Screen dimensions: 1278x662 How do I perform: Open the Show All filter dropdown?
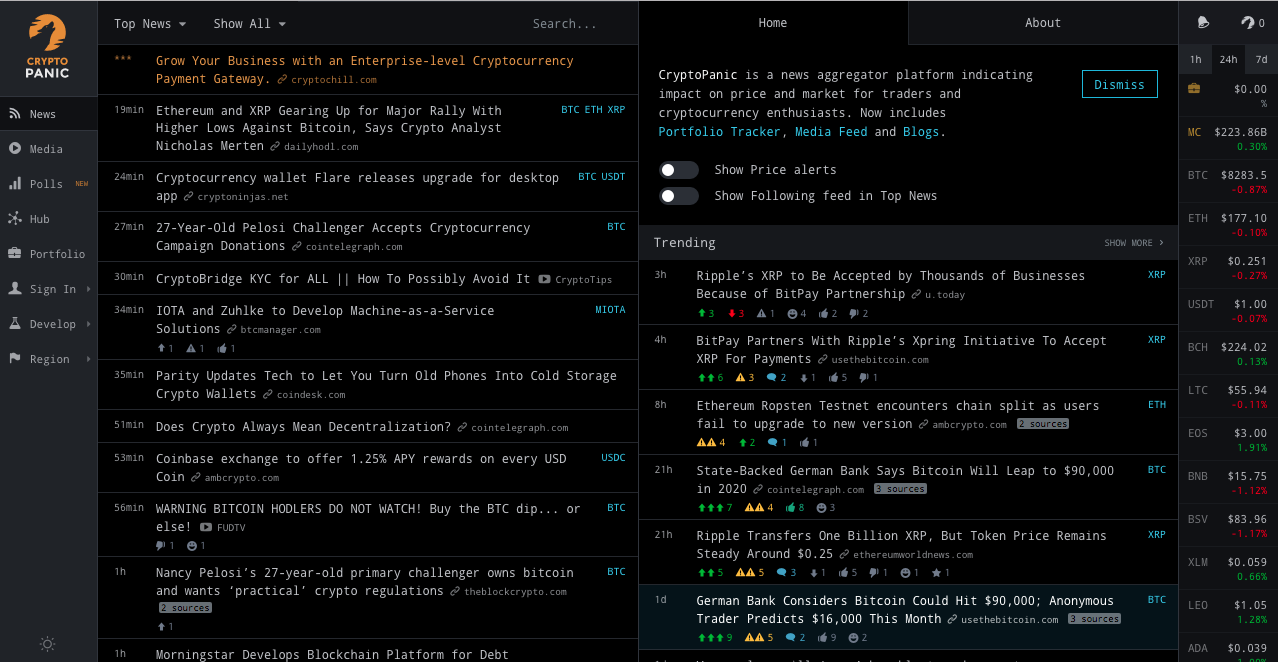[250, 24]
